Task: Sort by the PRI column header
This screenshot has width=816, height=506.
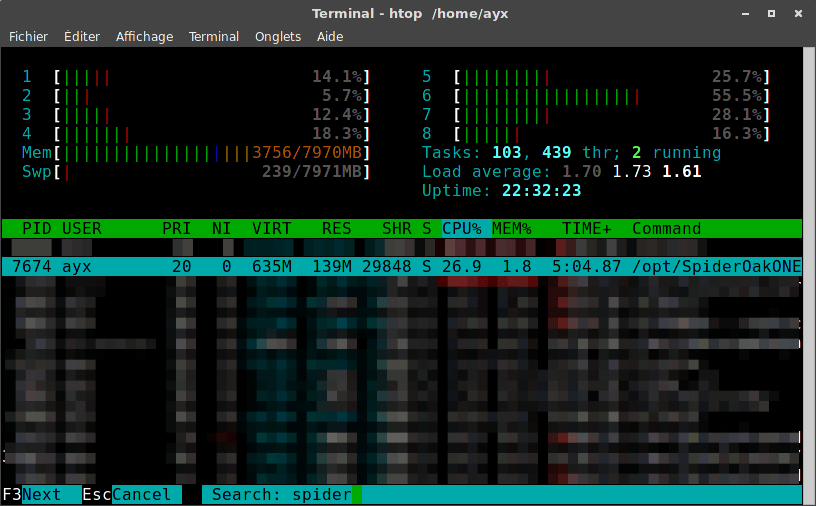Action: (176, 229)
